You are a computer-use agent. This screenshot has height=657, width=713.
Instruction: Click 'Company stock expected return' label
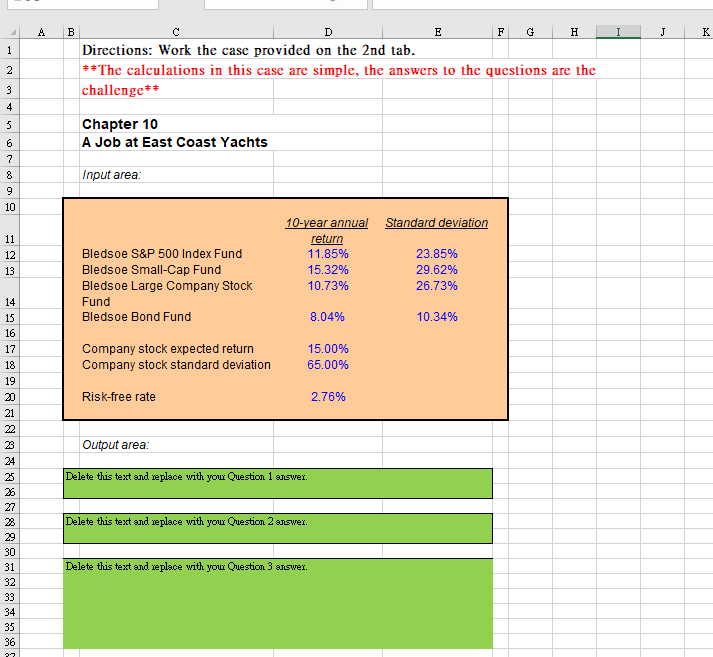[x=168, y=349]
